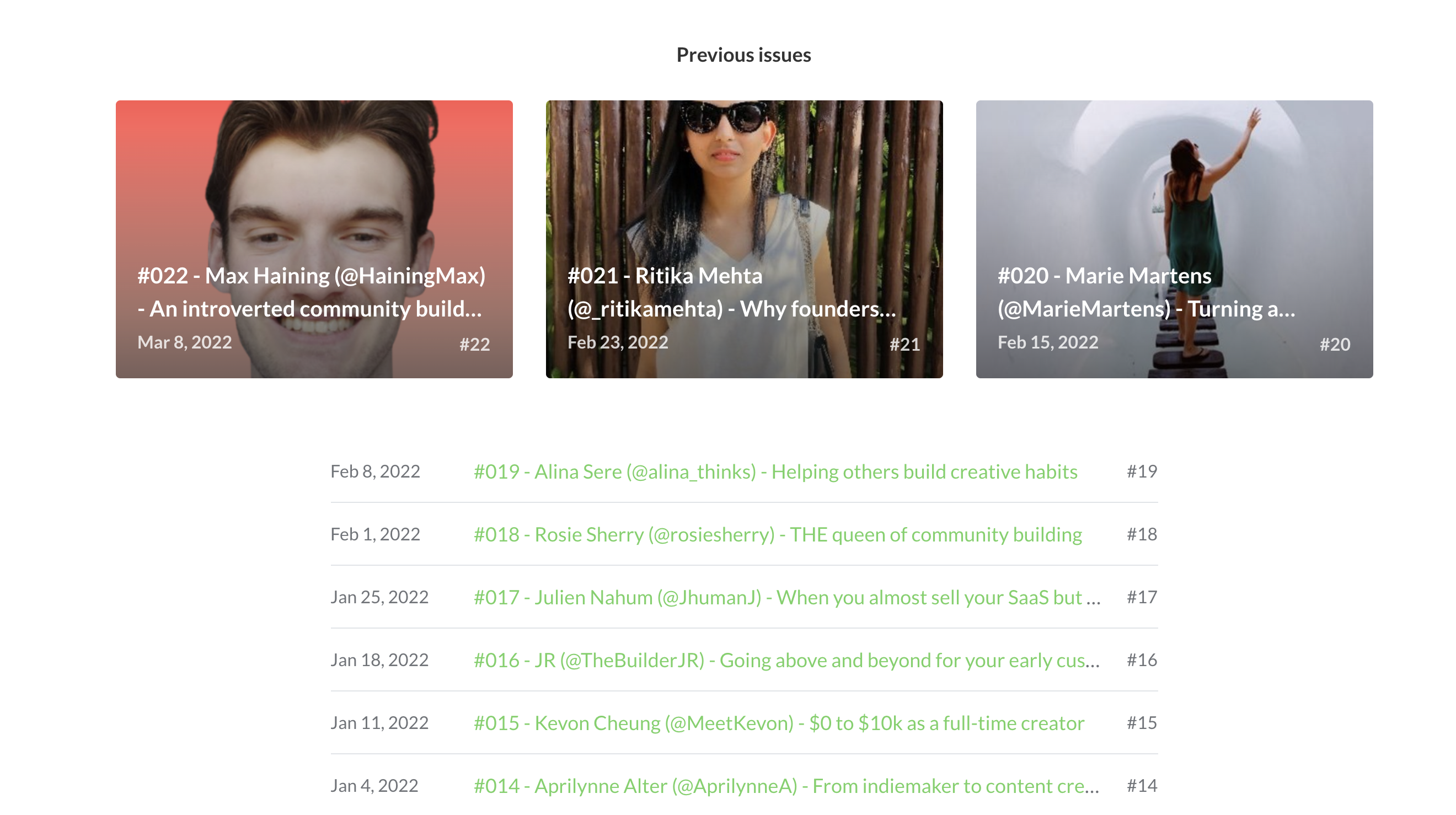The width and height of the screenshot is (1456, 815).
Task: Click the #19 number in the list
Action: click(1142, 471)
